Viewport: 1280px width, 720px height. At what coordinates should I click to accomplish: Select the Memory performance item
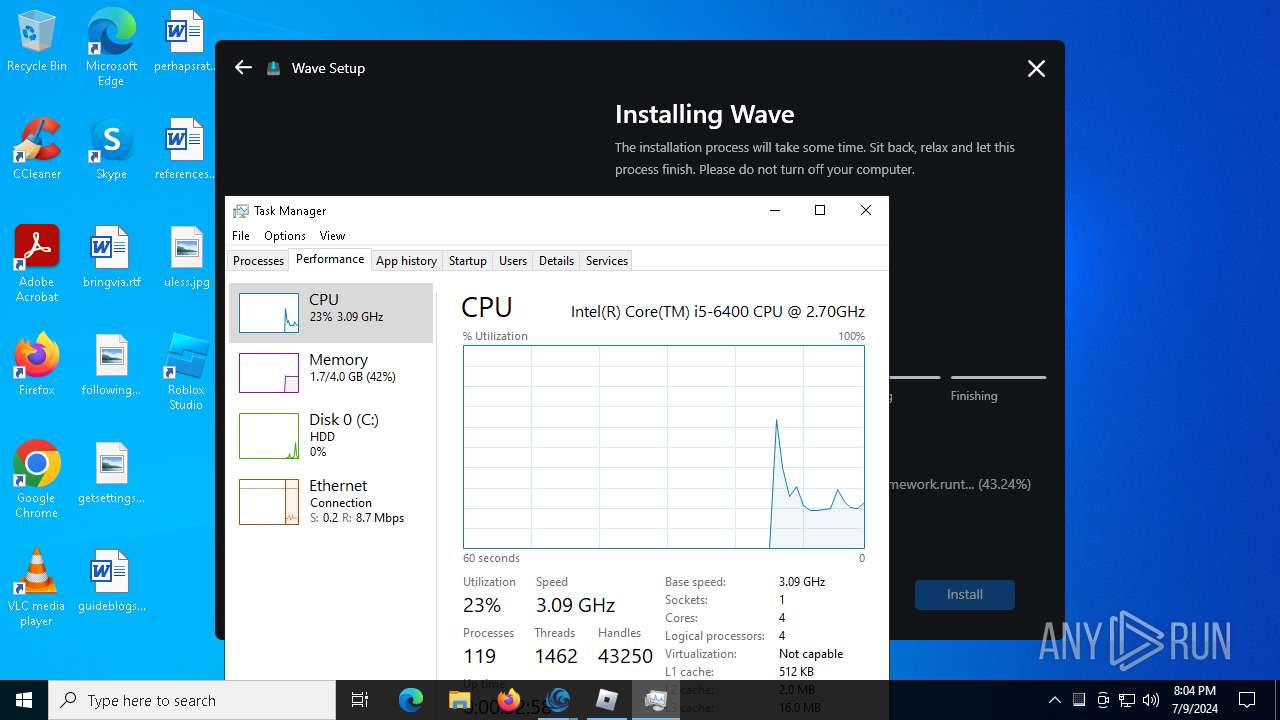331,373
